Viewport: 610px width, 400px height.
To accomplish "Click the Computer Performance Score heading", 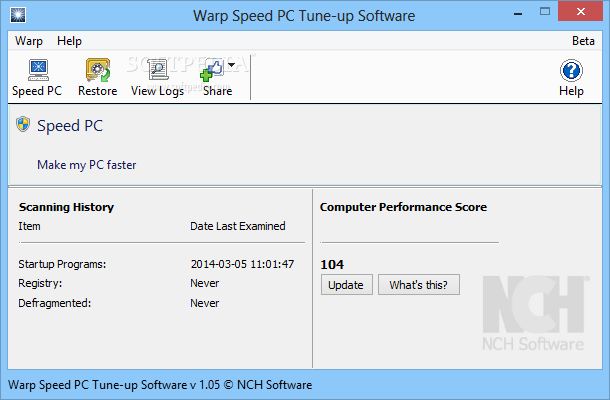I will (403, 207).
